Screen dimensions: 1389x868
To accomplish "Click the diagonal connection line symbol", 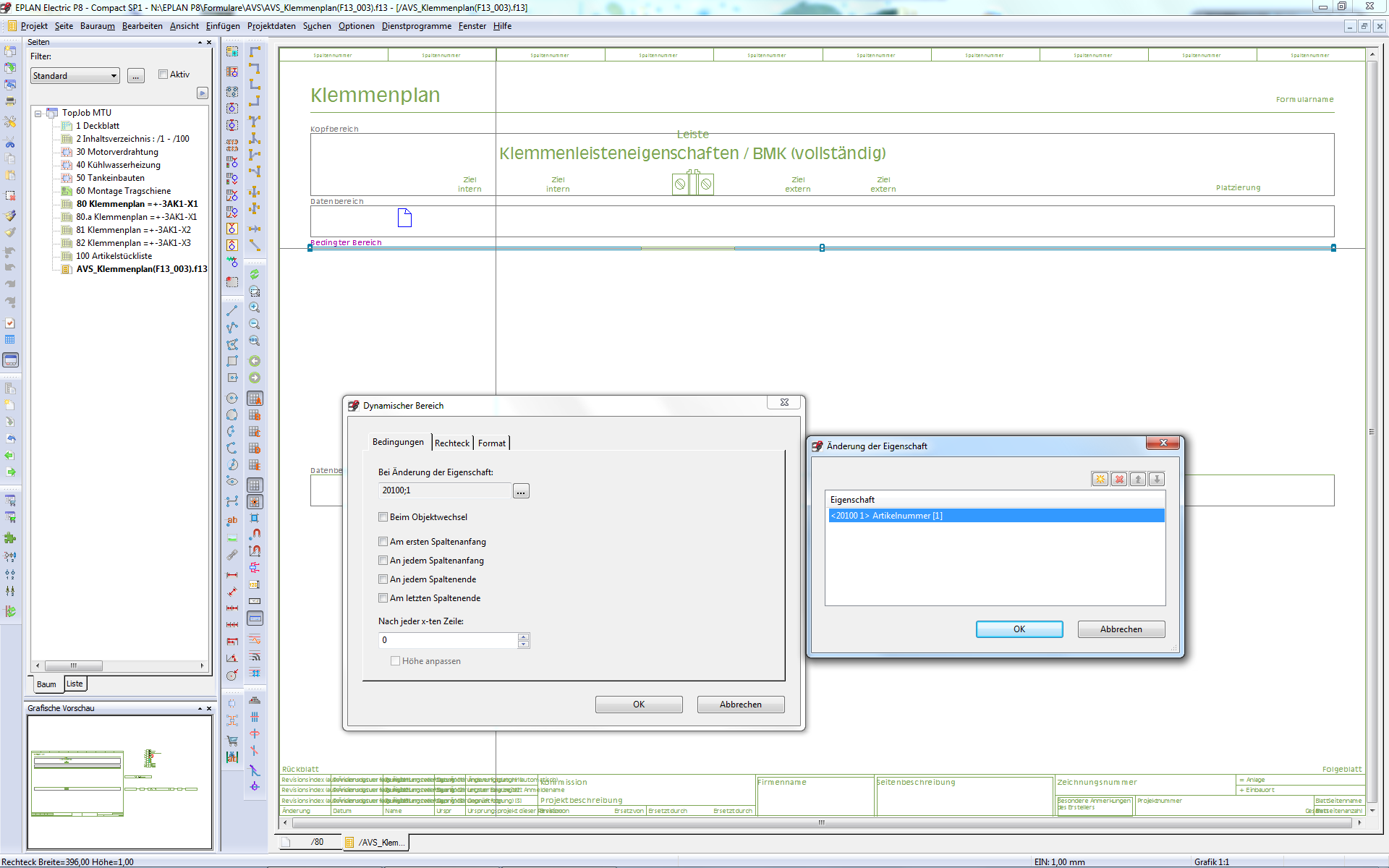I will coord(255,245).
